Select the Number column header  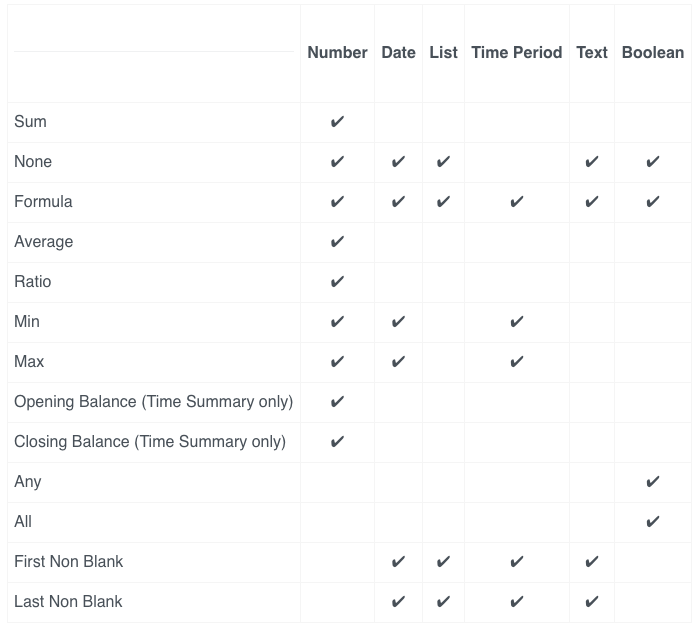tap(337, 53)
